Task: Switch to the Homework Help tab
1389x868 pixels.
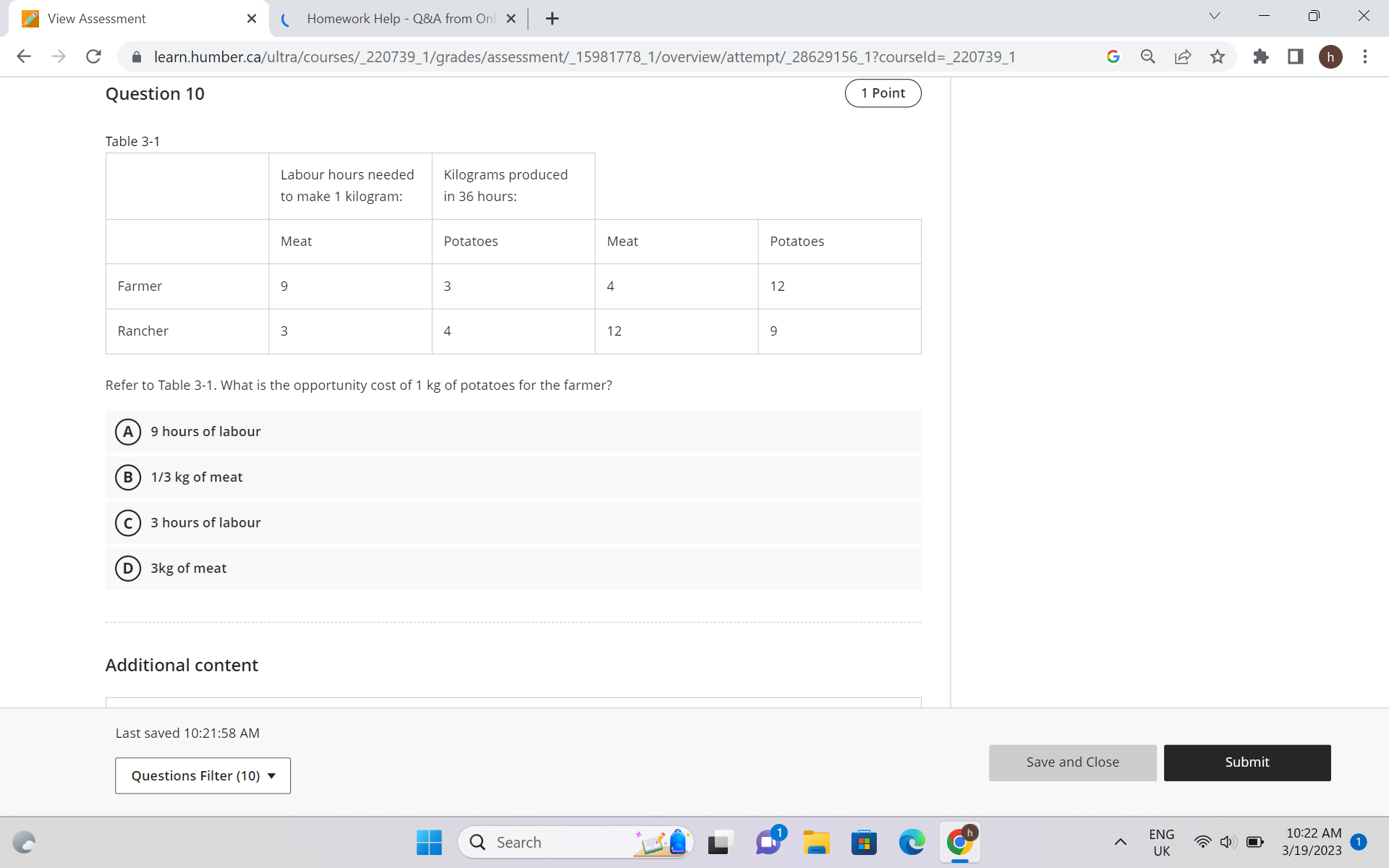Action: pos(394,18)
